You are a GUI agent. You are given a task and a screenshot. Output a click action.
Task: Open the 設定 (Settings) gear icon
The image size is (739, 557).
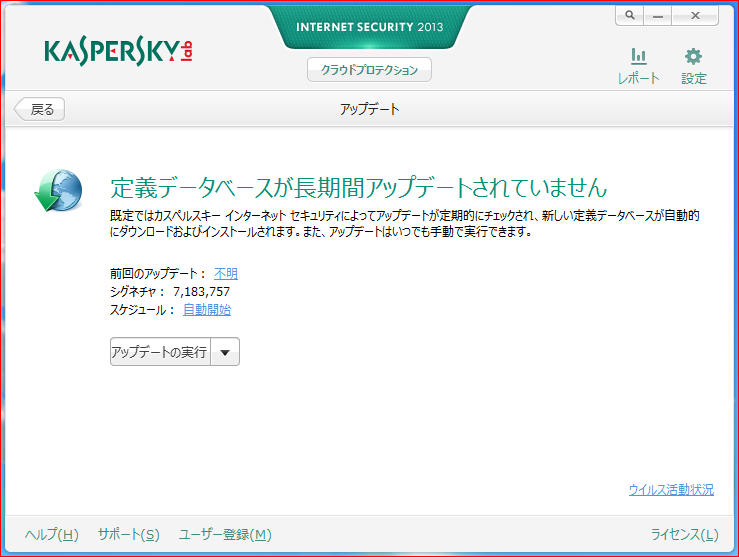coord(693,58)
